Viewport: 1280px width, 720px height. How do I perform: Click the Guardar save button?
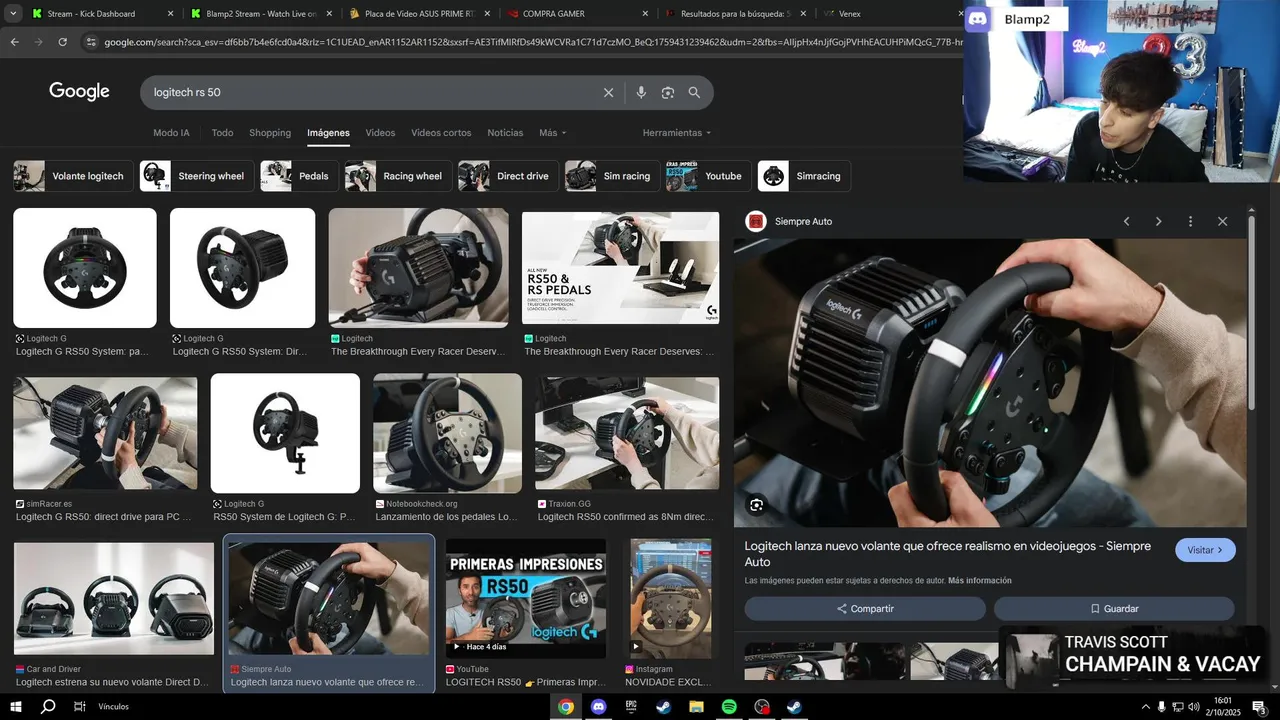[x=1114, y=608]
